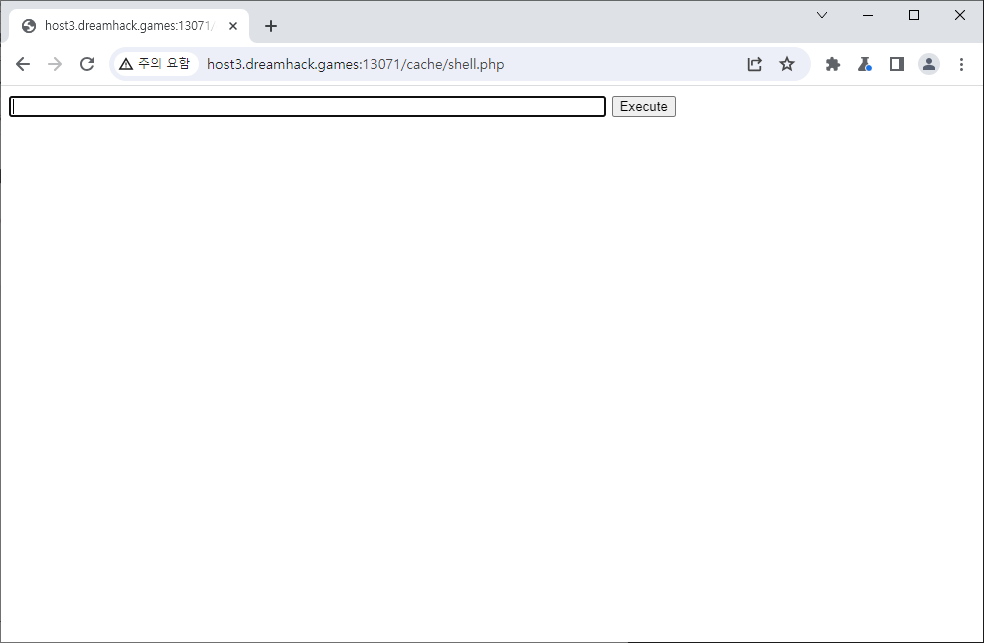Open a new tab with plus button
This screenshot has width=984, height=643.
(271, 26)
